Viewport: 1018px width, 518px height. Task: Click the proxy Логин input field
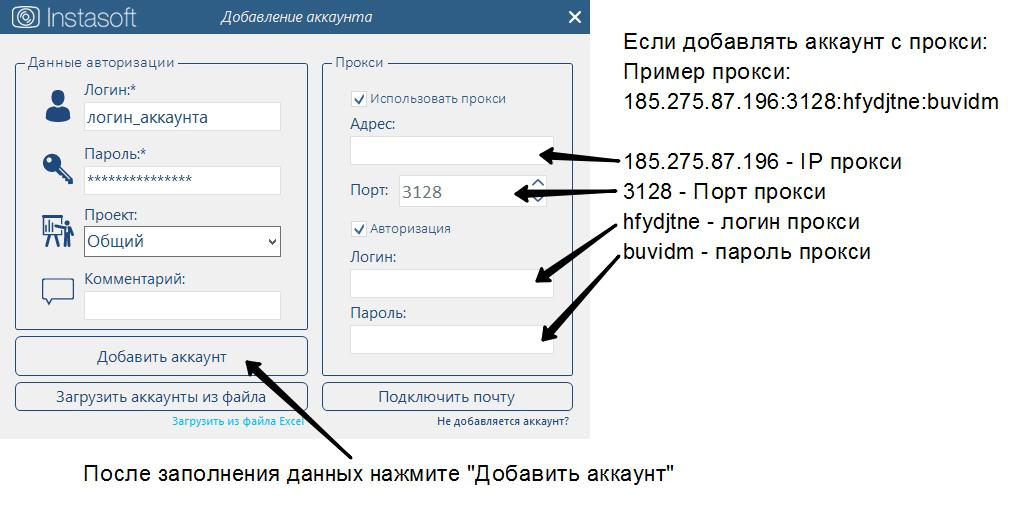pos(452,283)
